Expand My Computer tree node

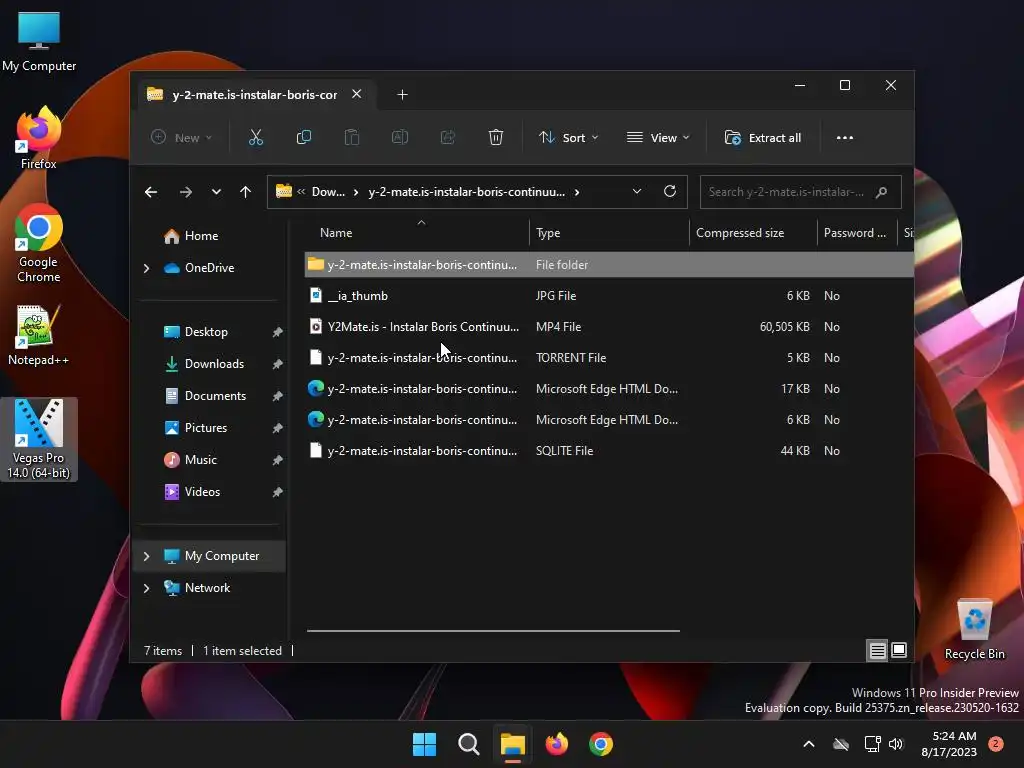tap(146, 556)
